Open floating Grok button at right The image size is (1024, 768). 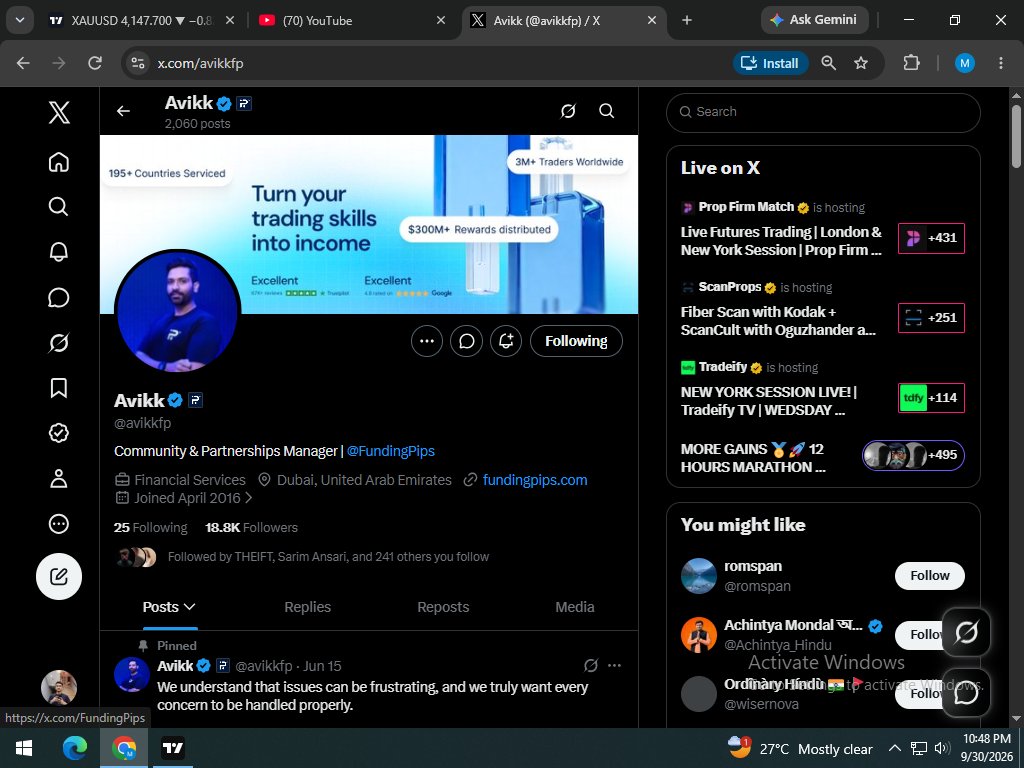[967, 632]
